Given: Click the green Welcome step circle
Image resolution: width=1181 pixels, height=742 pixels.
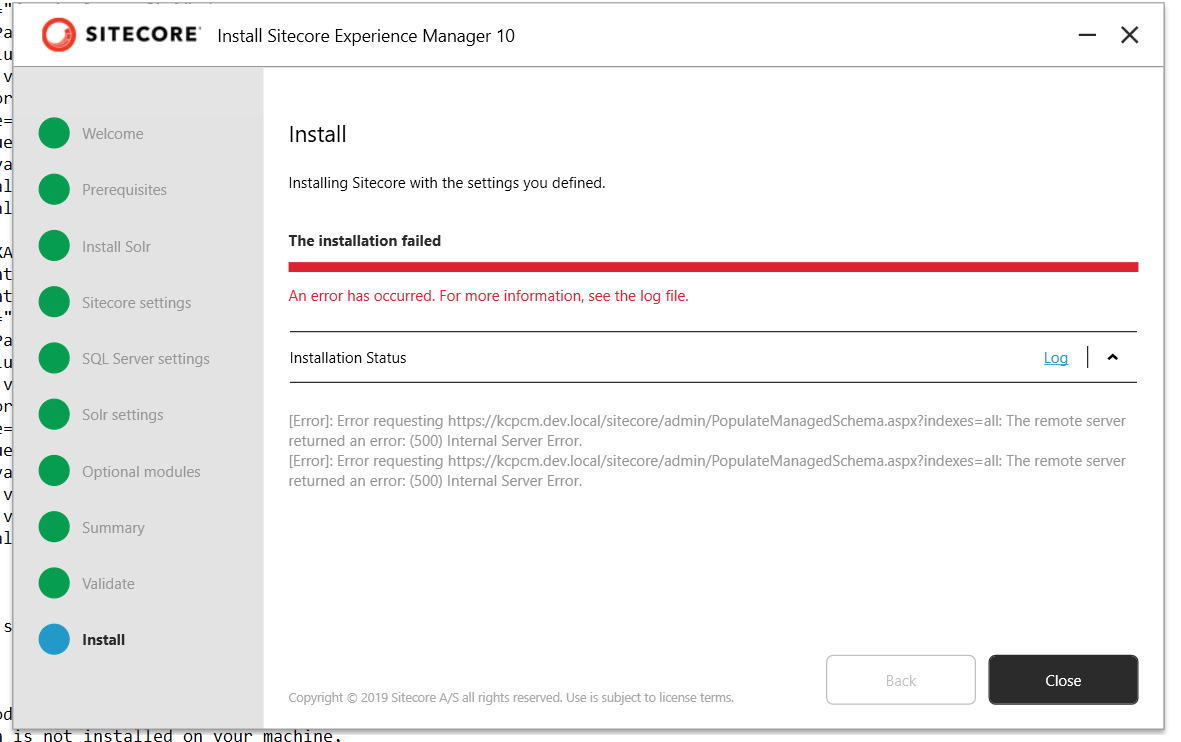Looking at the screenshot, I should pyautogui.click(x=54, y=133).
